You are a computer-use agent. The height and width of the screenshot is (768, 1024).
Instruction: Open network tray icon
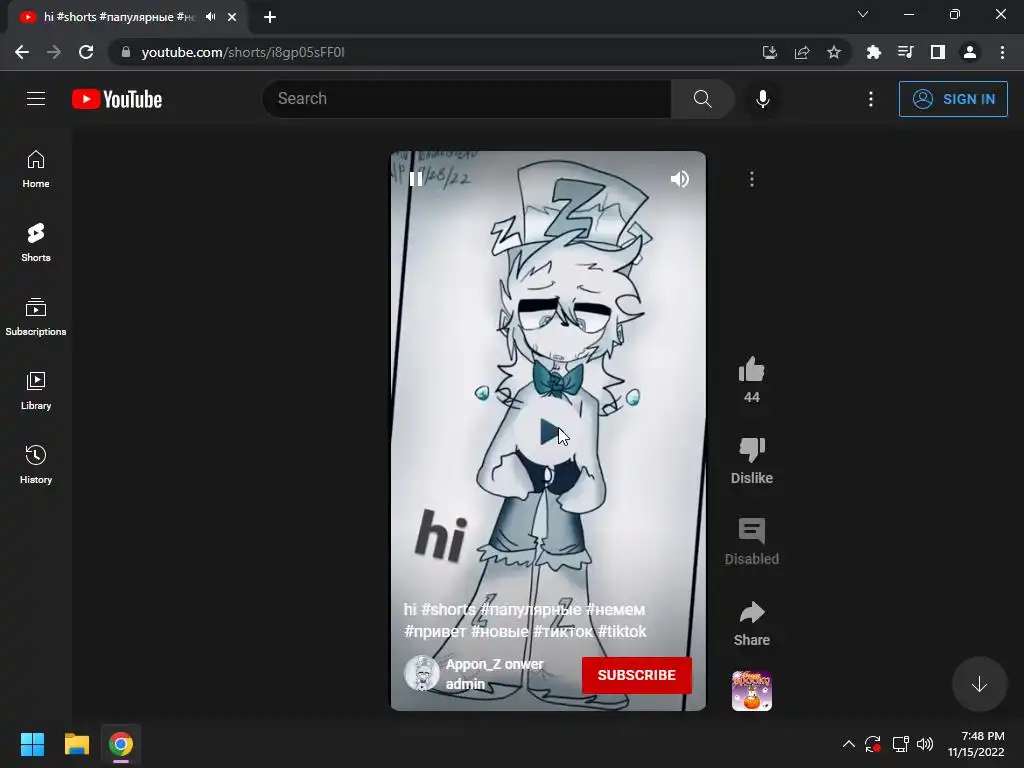pos(901,744)
